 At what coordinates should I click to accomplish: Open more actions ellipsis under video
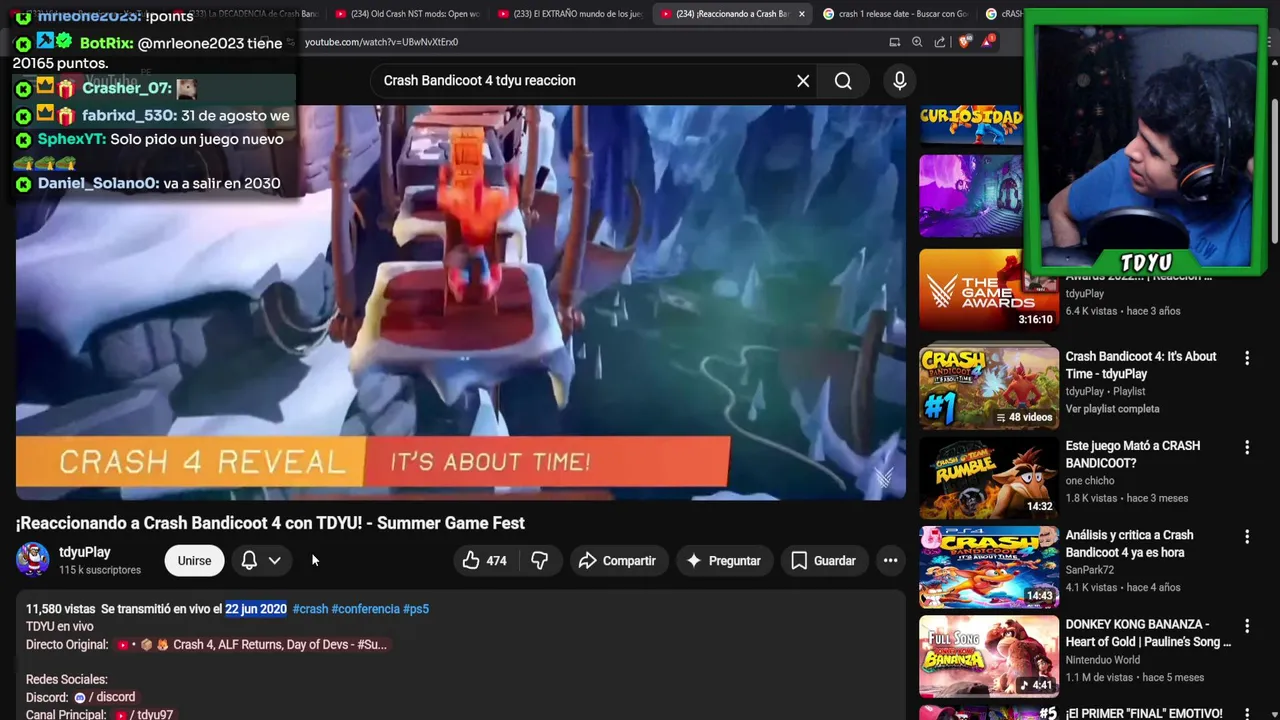(x=890, y=561)
